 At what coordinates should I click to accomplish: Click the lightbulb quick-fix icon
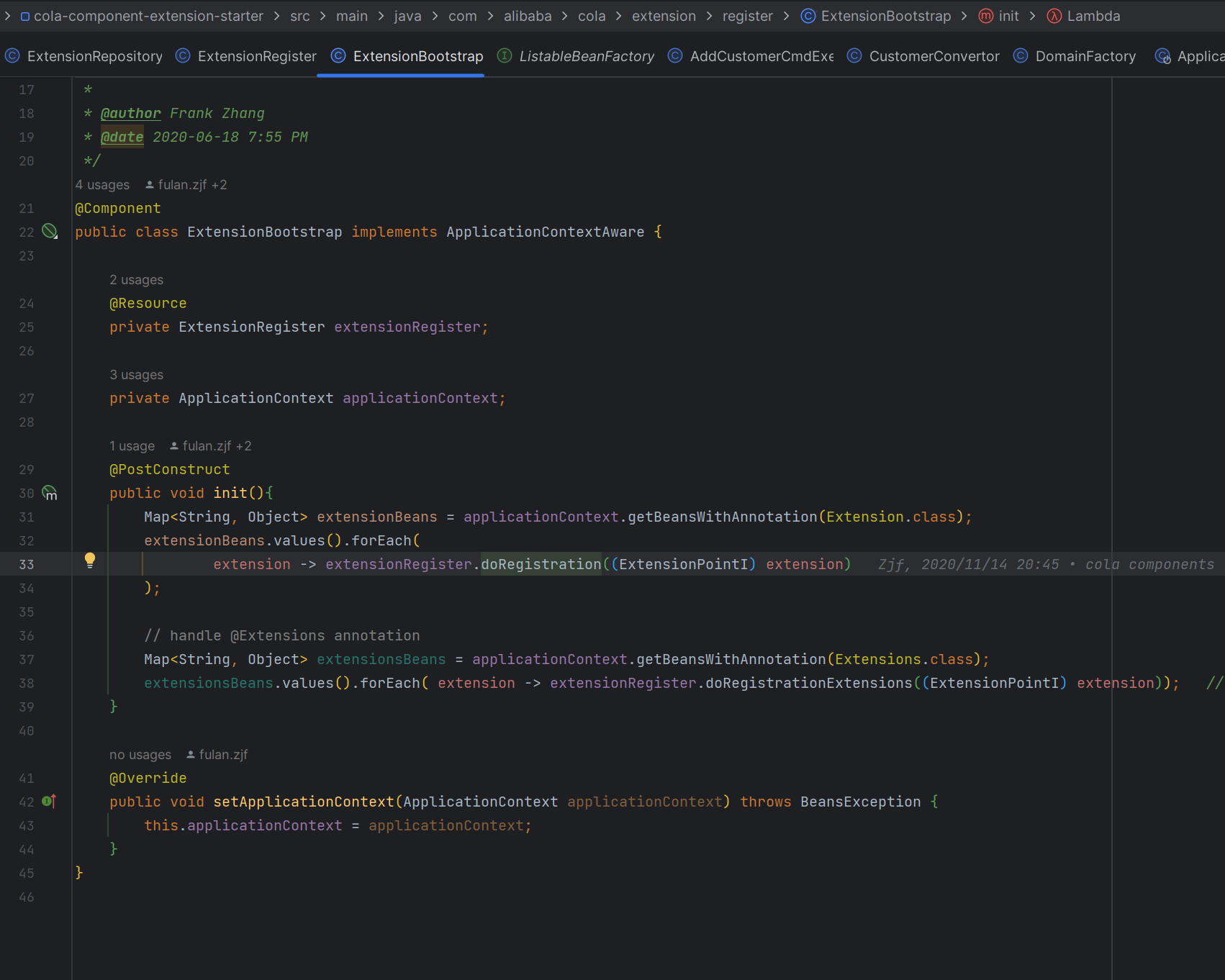pyautogui.click(x=90, y=561)
